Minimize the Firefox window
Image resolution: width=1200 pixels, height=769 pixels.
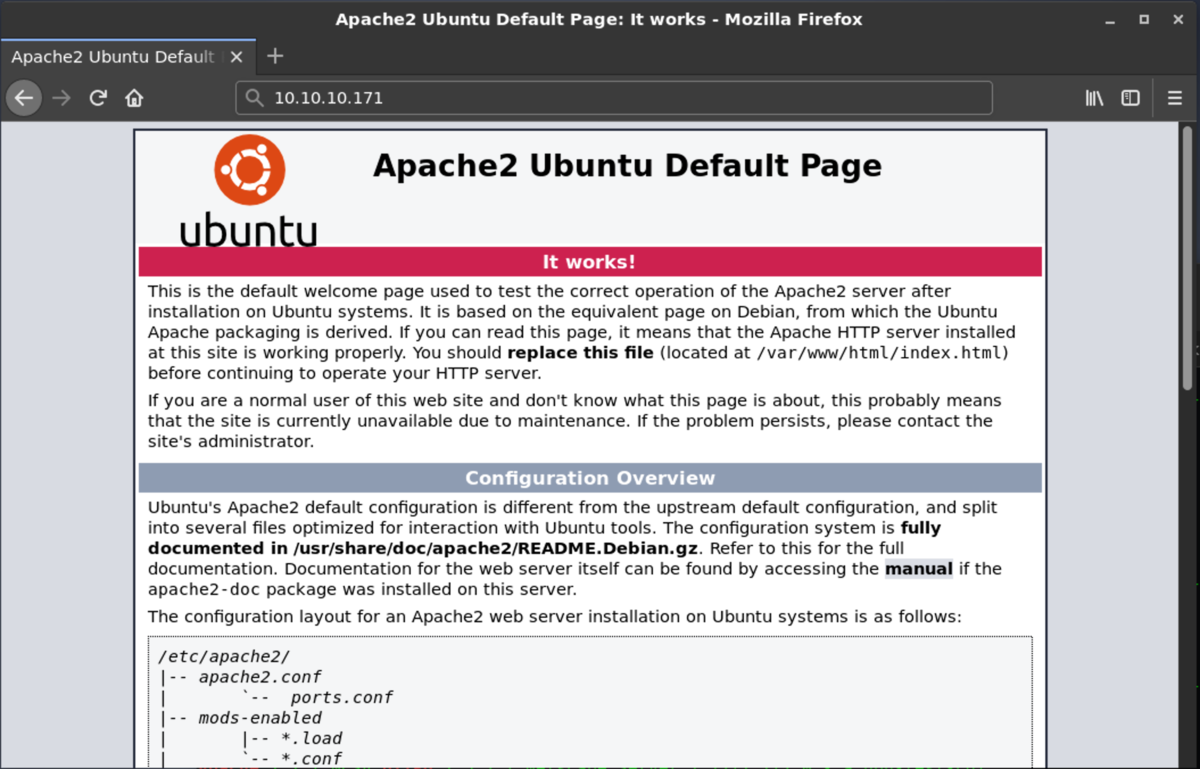point(1112,18)
